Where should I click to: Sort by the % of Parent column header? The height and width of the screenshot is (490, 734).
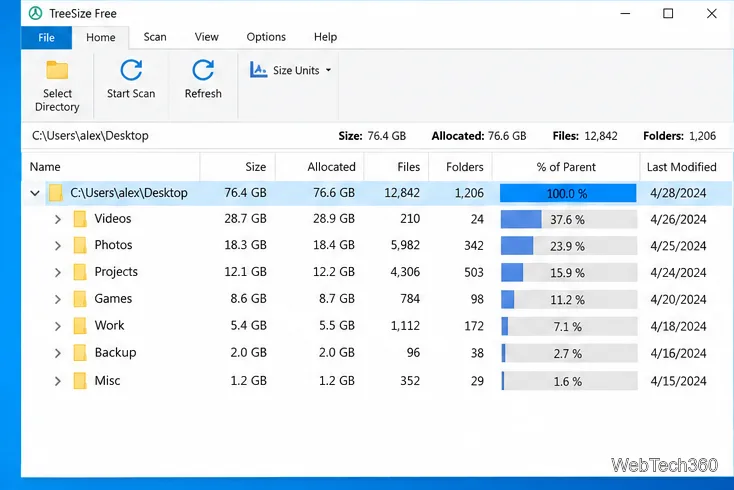click(566, 167)
